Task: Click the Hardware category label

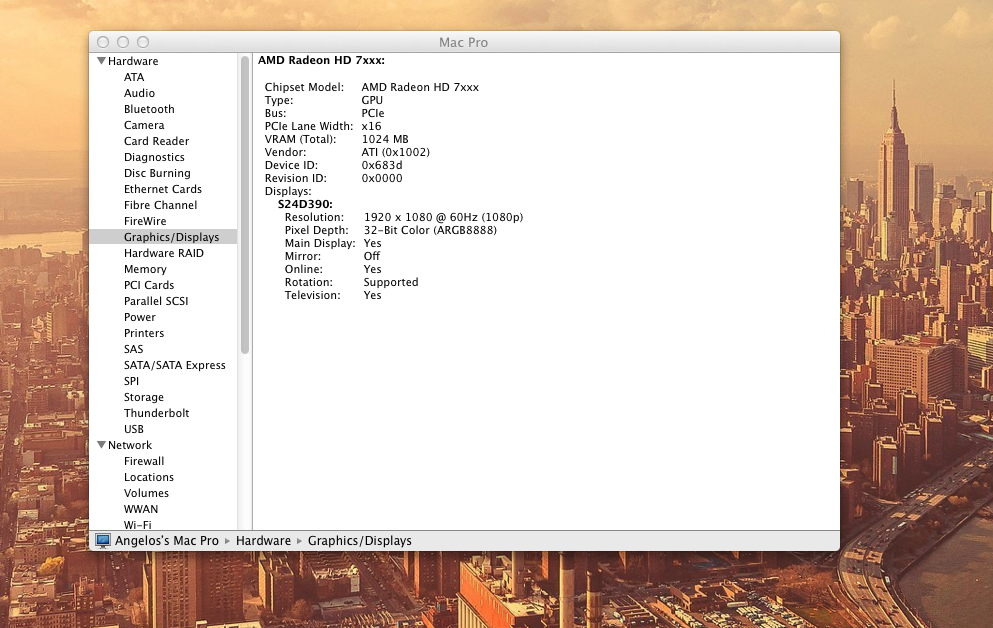Action: click(133, 61)
